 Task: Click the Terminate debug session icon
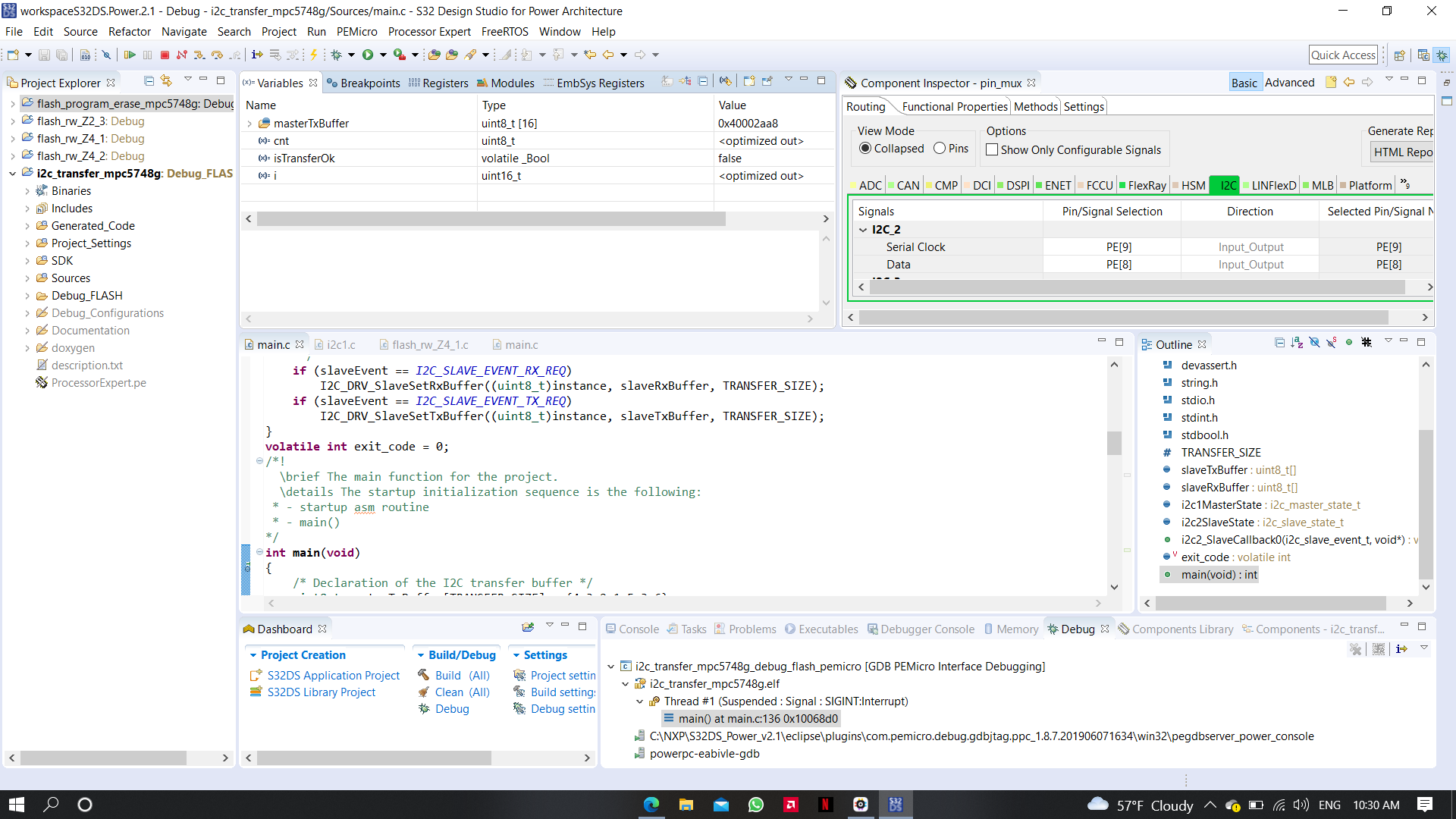165,54
